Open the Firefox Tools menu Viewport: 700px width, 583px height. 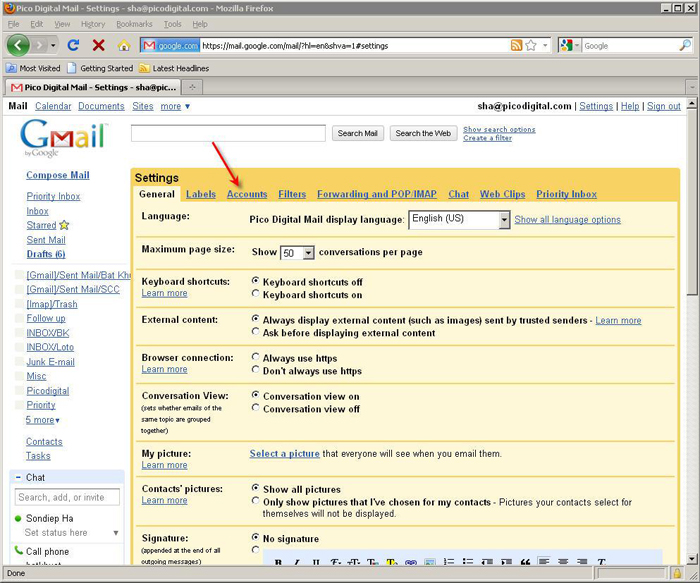tap(172, 24)
